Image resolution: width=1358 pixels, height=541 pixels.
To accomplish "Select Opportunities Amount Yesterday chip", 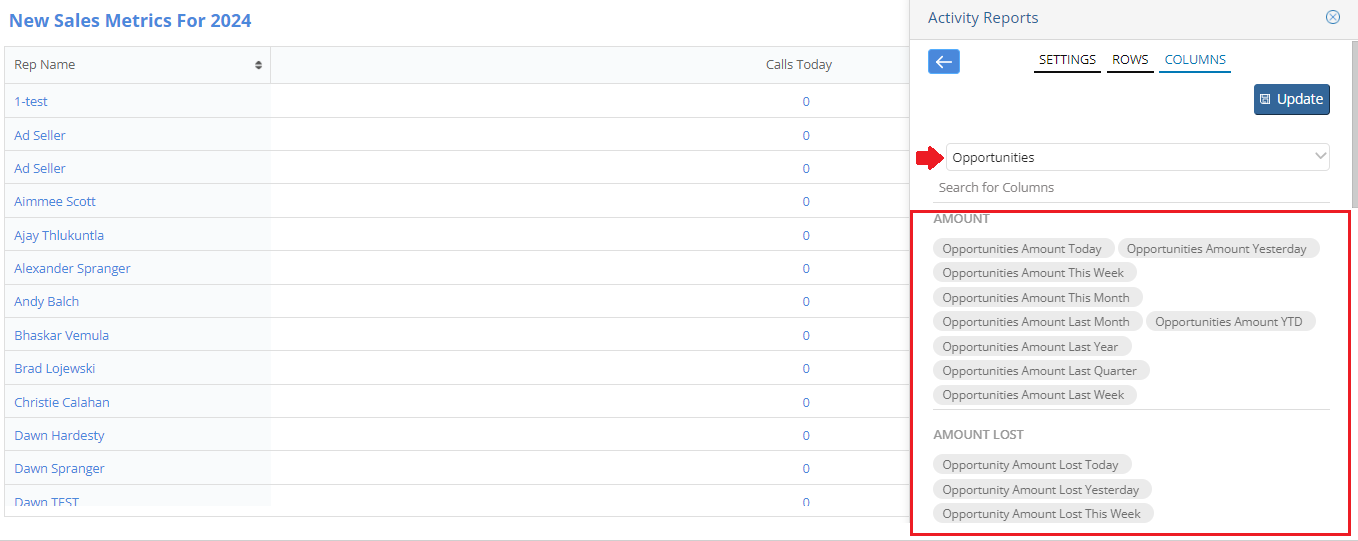I will tap(1217, 249).
